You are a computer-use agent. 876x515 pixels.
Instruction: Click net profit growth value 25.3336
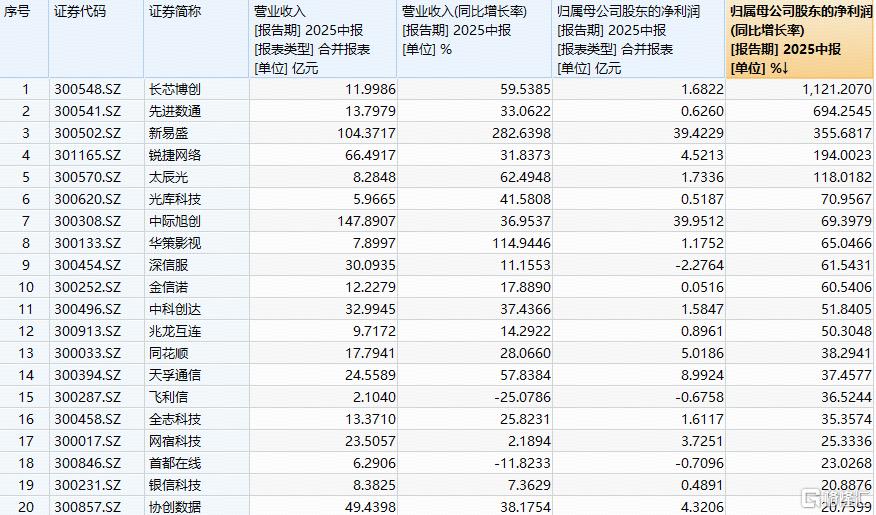click(846, 442)
